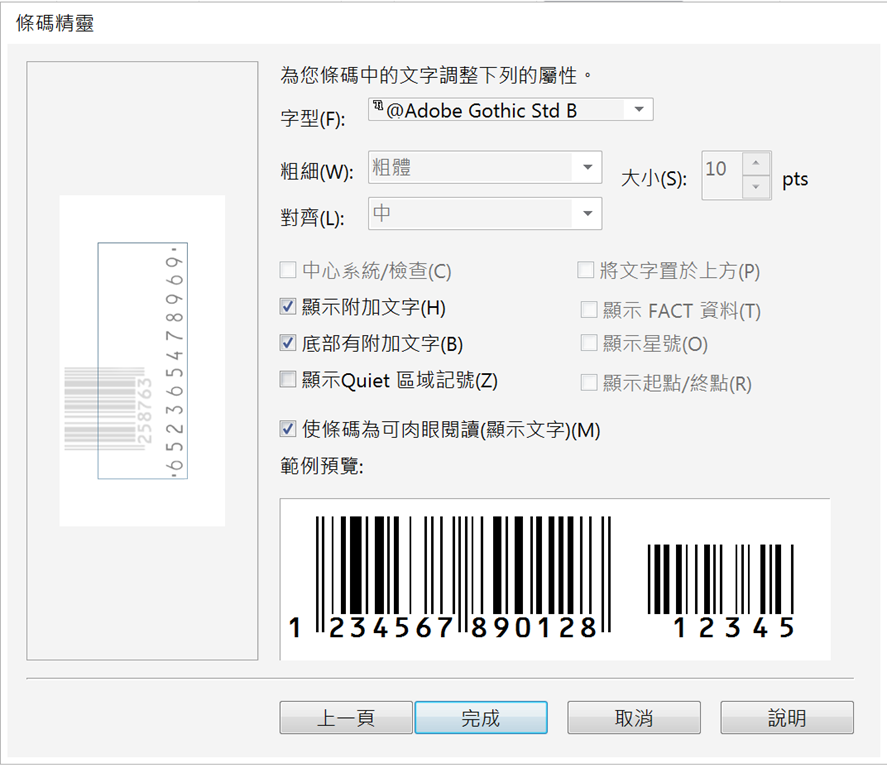Click the 上一頁 back button
887x768 pixels.
(346, 718)
